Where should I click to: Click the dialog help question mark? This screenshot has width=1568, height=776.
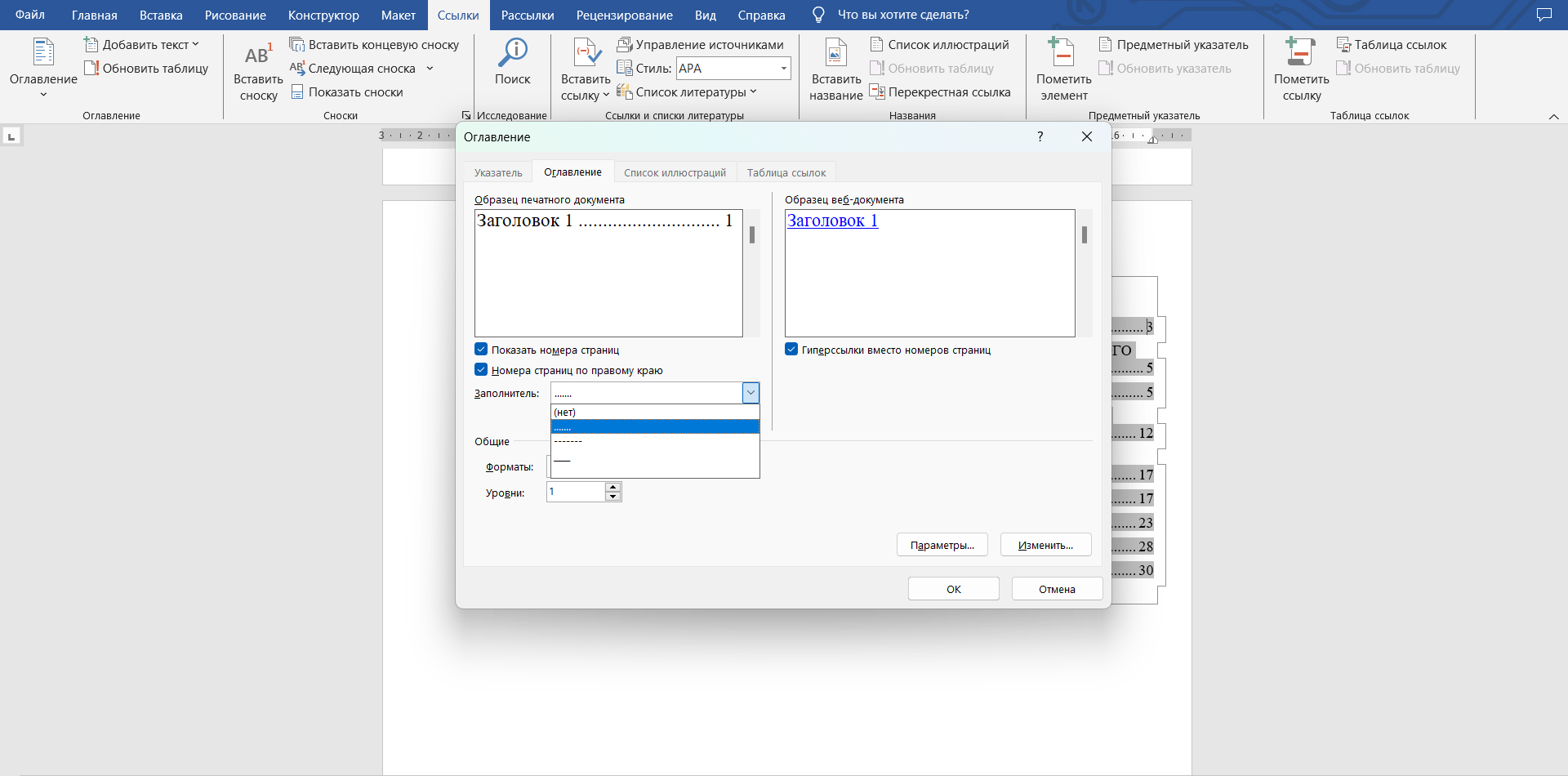[1040, 136]
